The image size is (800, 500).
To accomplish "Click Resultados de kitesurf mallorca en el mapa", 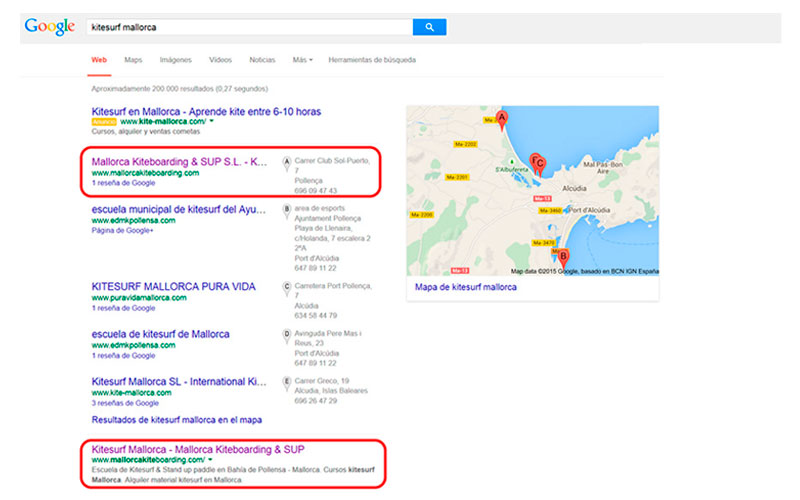I will [x=177, y=420].
